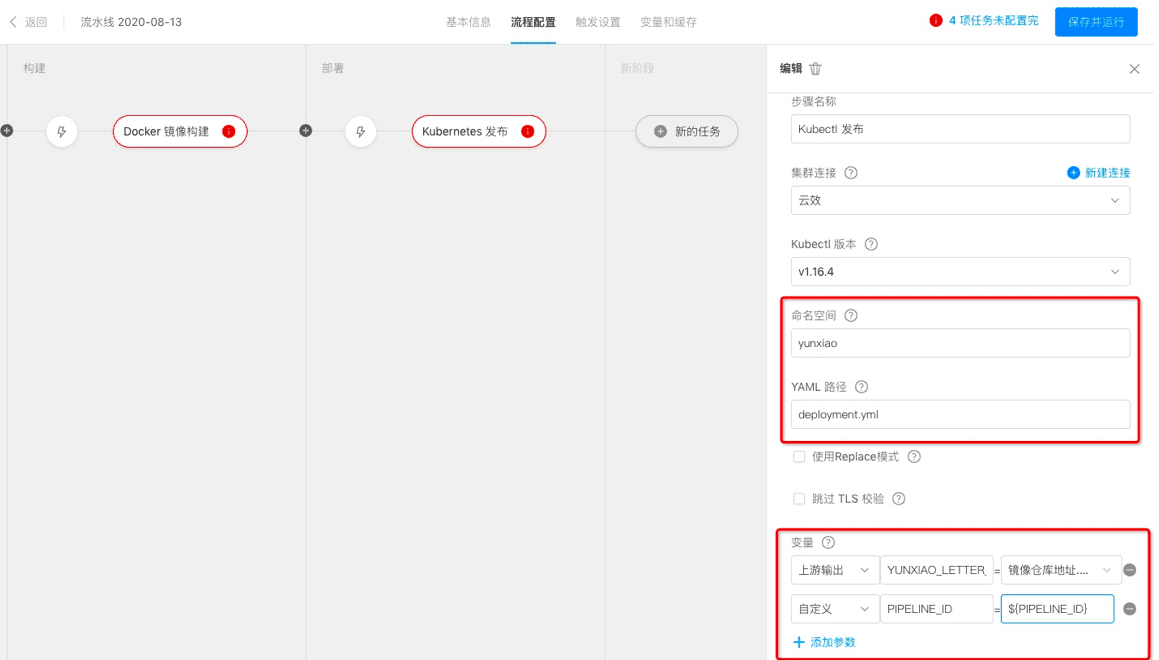This screenshot has width=1159, height=660.
Task: Switch to the 基本信息 tab
Action: pos(469,22)
